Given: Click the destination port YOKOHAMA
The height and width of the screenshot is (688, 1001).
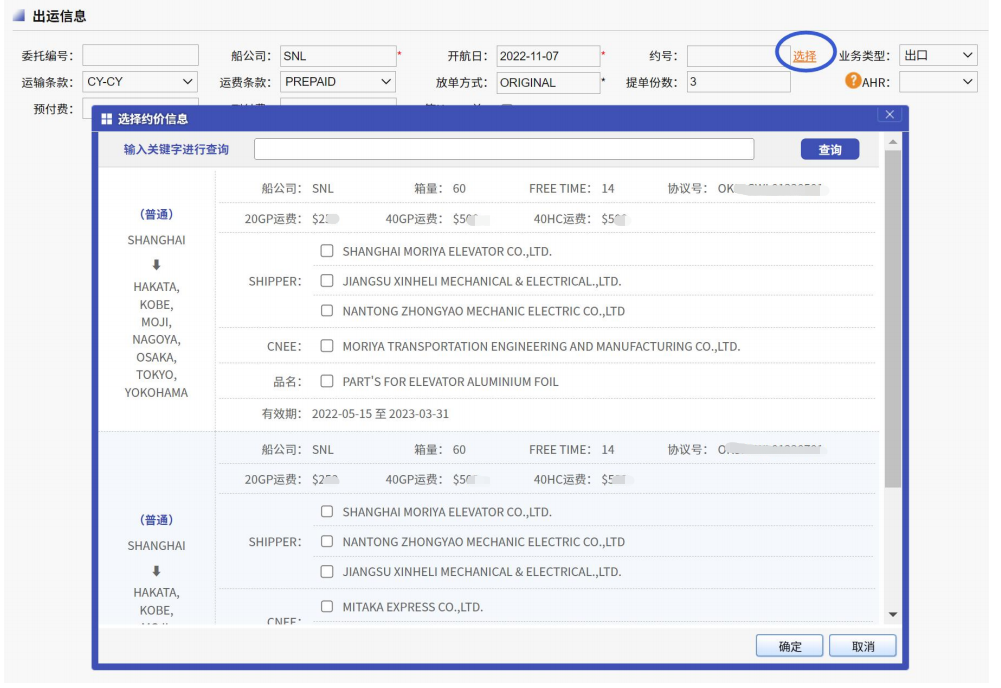Looking at the screenshot, I should point(156,393).
